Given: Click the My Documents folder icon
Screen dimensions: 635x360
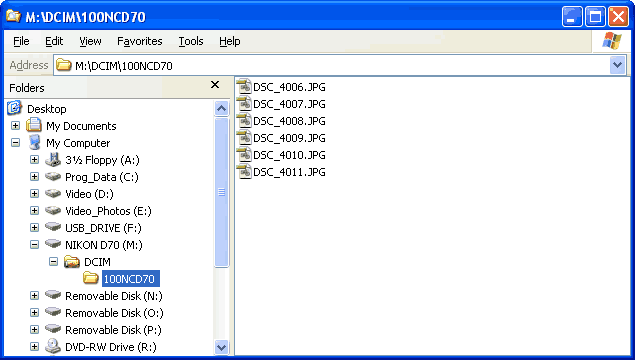Looking at the screenshot, I should coord(34,125).
